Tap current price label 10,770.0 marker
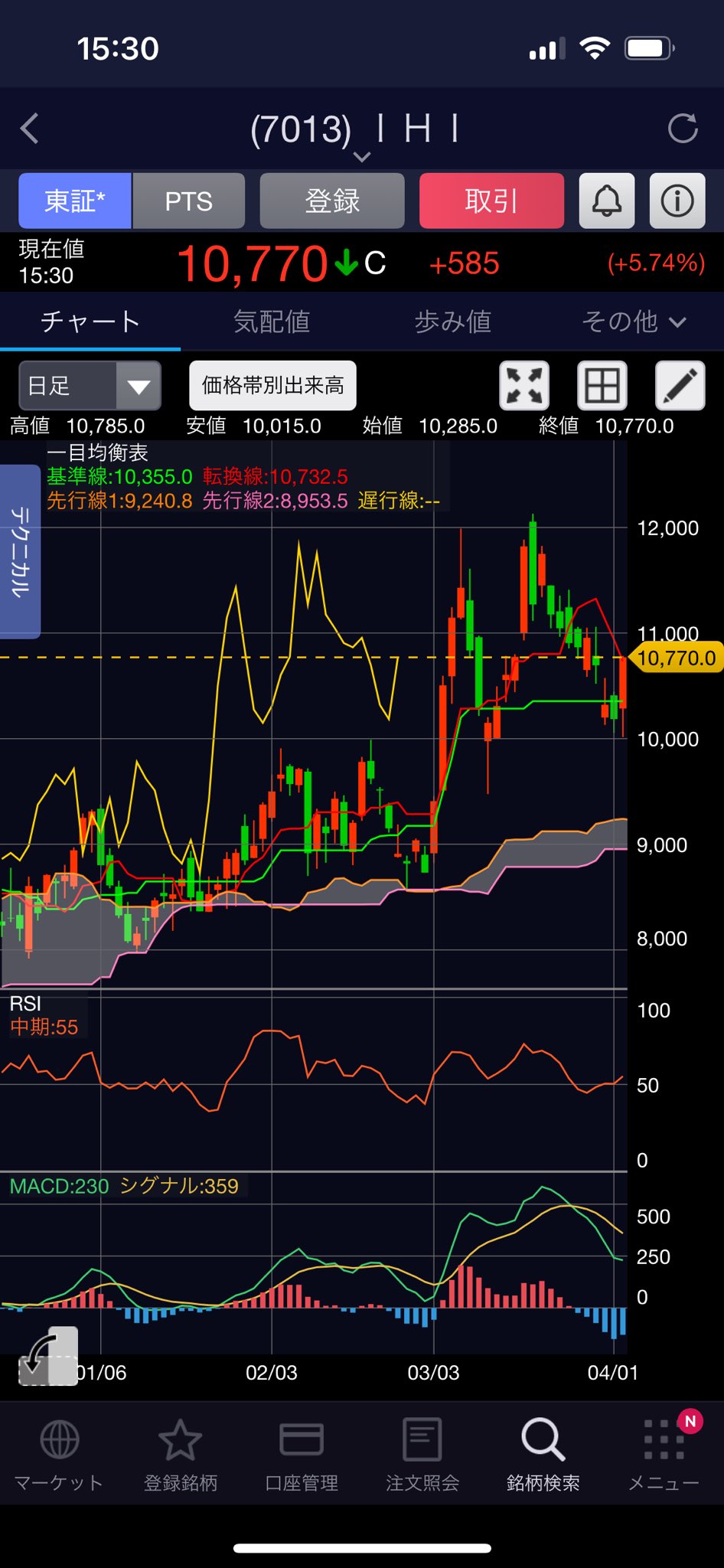This screenshot has width=724, height=1568. coord(676,658)
